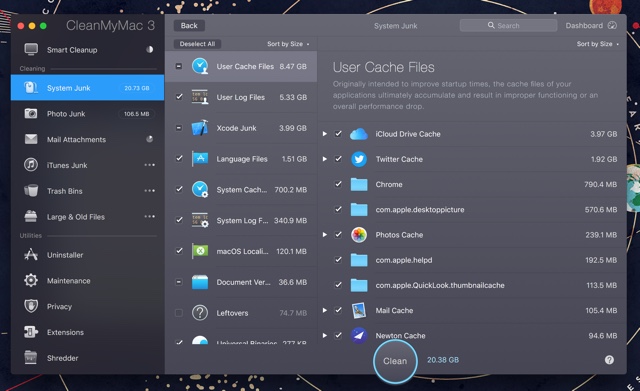This screenshot has height=391, width=640.
Task: Open the Dashboard
Action: coord(591,25)
